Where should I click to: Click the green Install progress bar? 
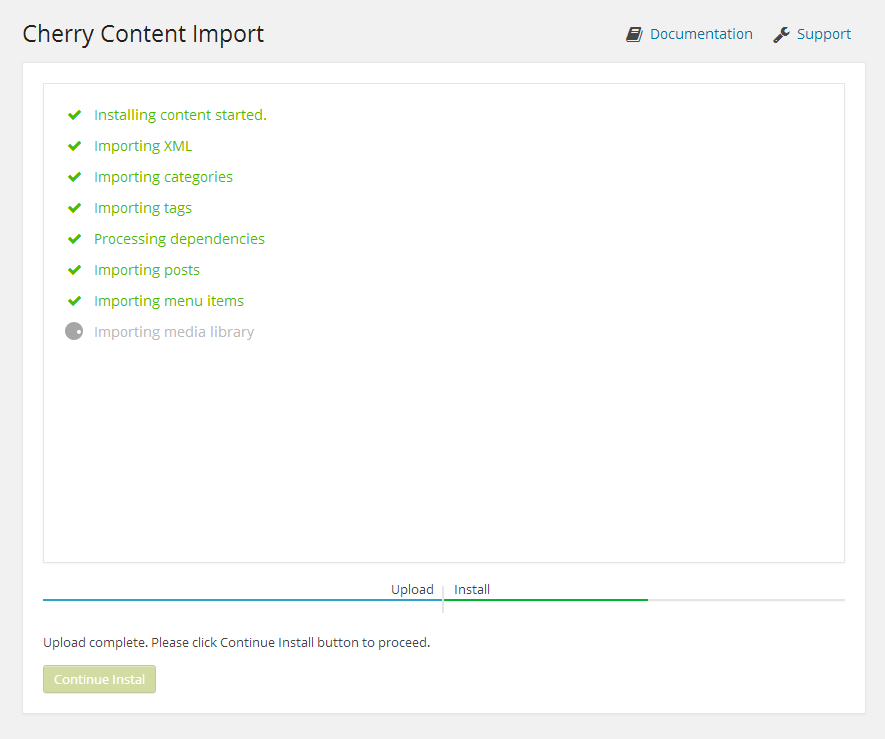point(546,600)
